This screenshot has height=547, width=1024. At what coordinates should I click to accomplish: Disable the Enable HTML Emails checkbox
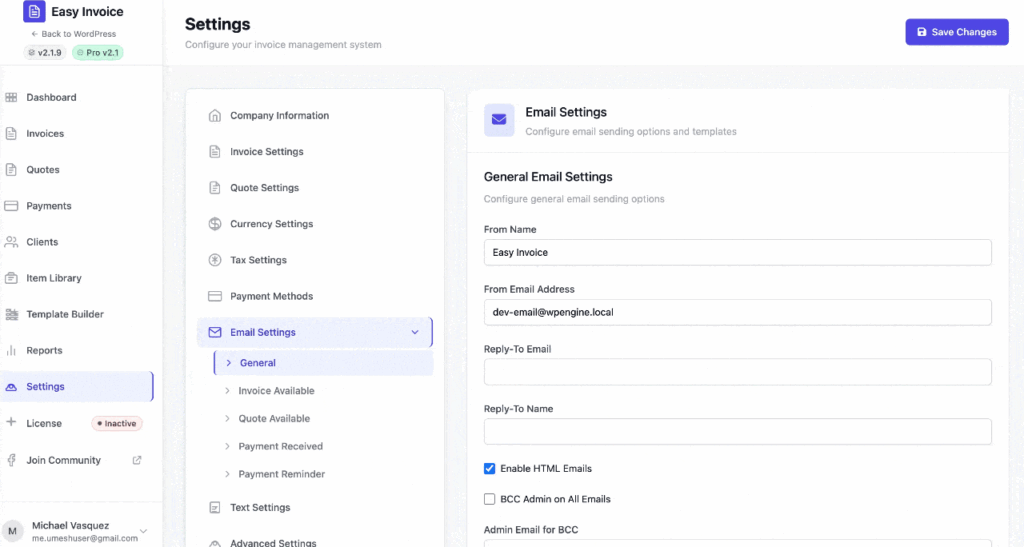pyautogui.click(x=490, y=469)
